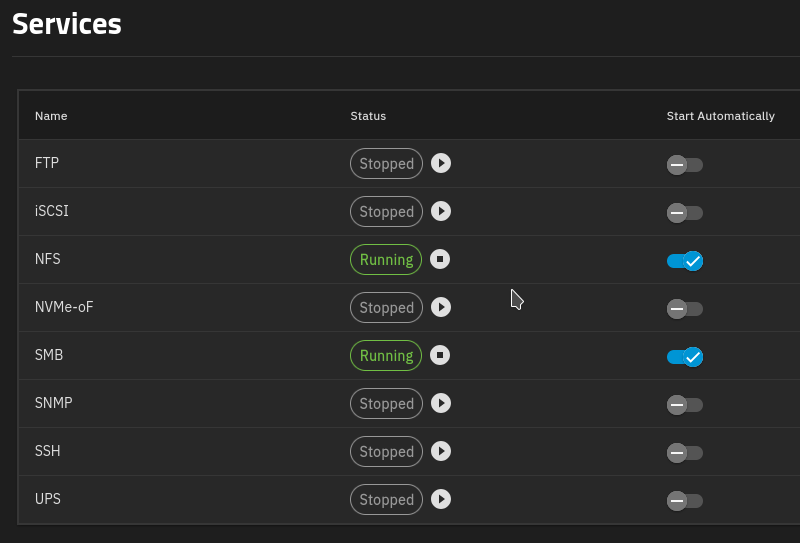Disable NFS automatic start toggle
This screenshot has width=800, height=543.
685,260
